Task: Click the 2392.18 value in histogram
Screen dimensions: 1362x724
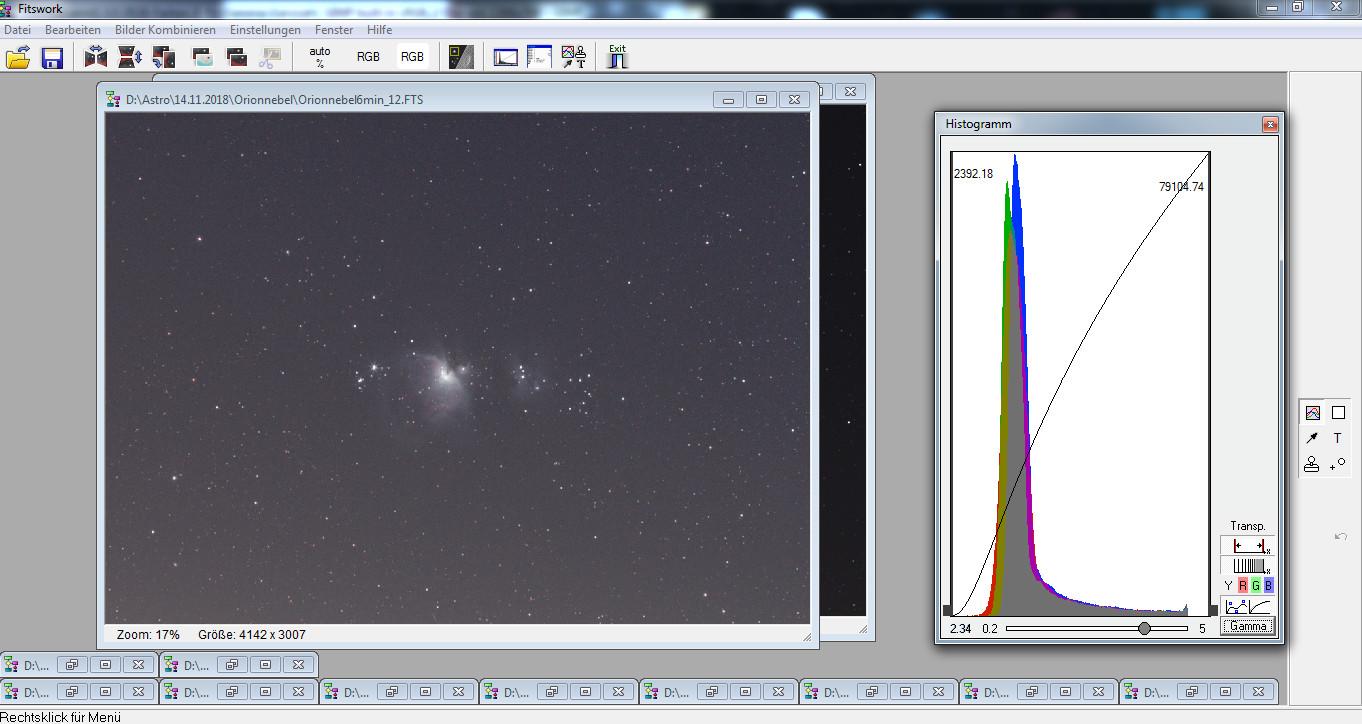Action: [x=973, y=174]
